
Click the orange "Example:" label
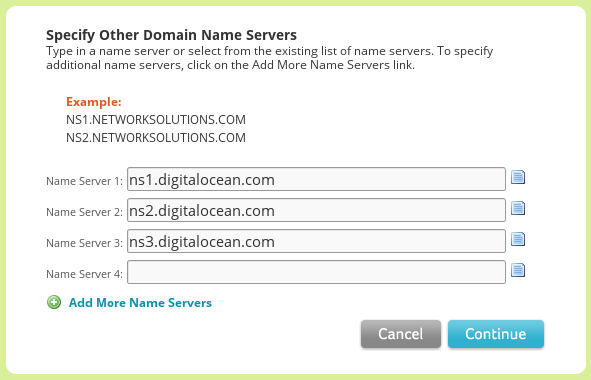(x=94, y=102)
